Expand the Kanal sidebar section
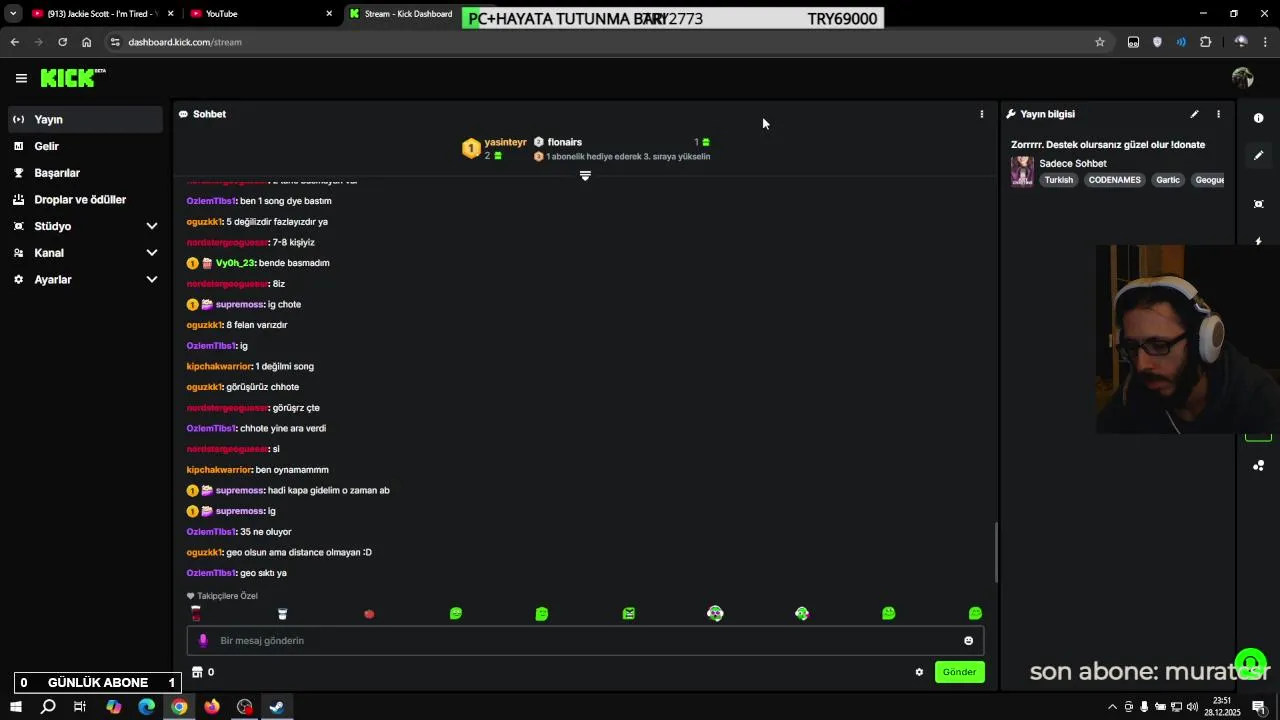The width and height of the screenshot is (1280, 720). pos(151,253)
